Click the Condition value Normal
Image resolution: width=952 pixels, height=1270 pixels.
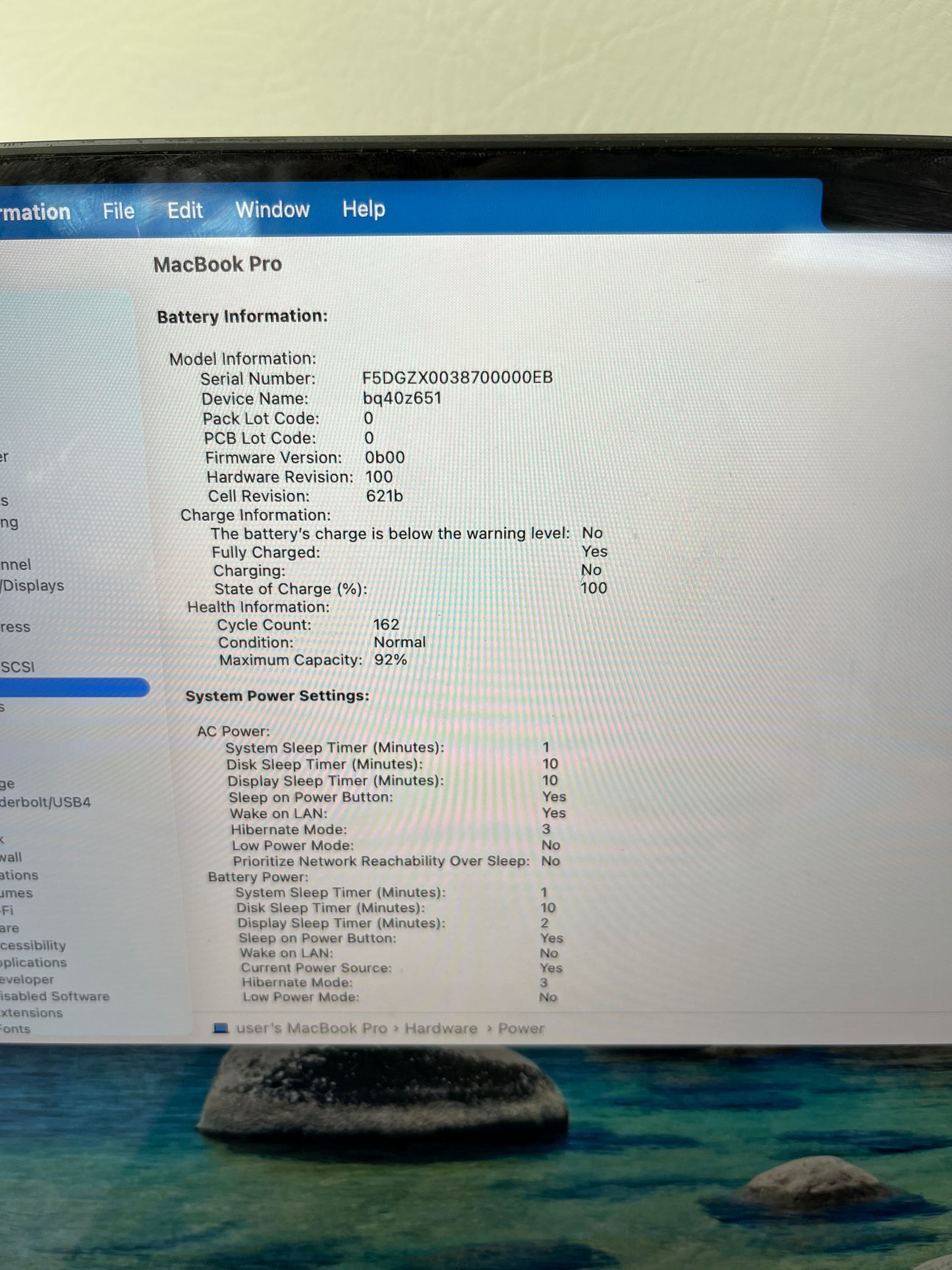tap(400, 642)
